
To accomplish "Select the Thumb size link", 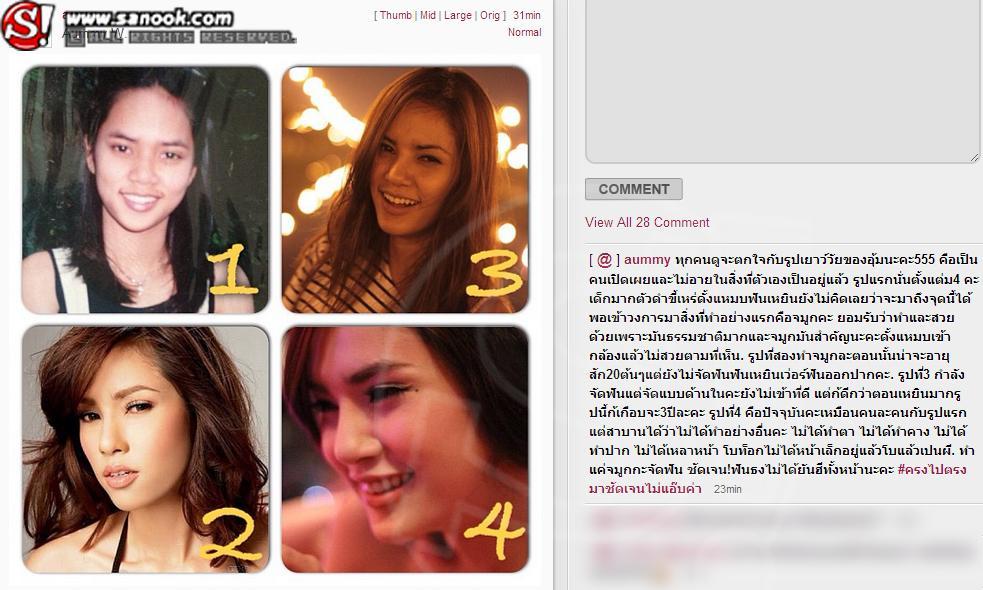I will [396, 15].
